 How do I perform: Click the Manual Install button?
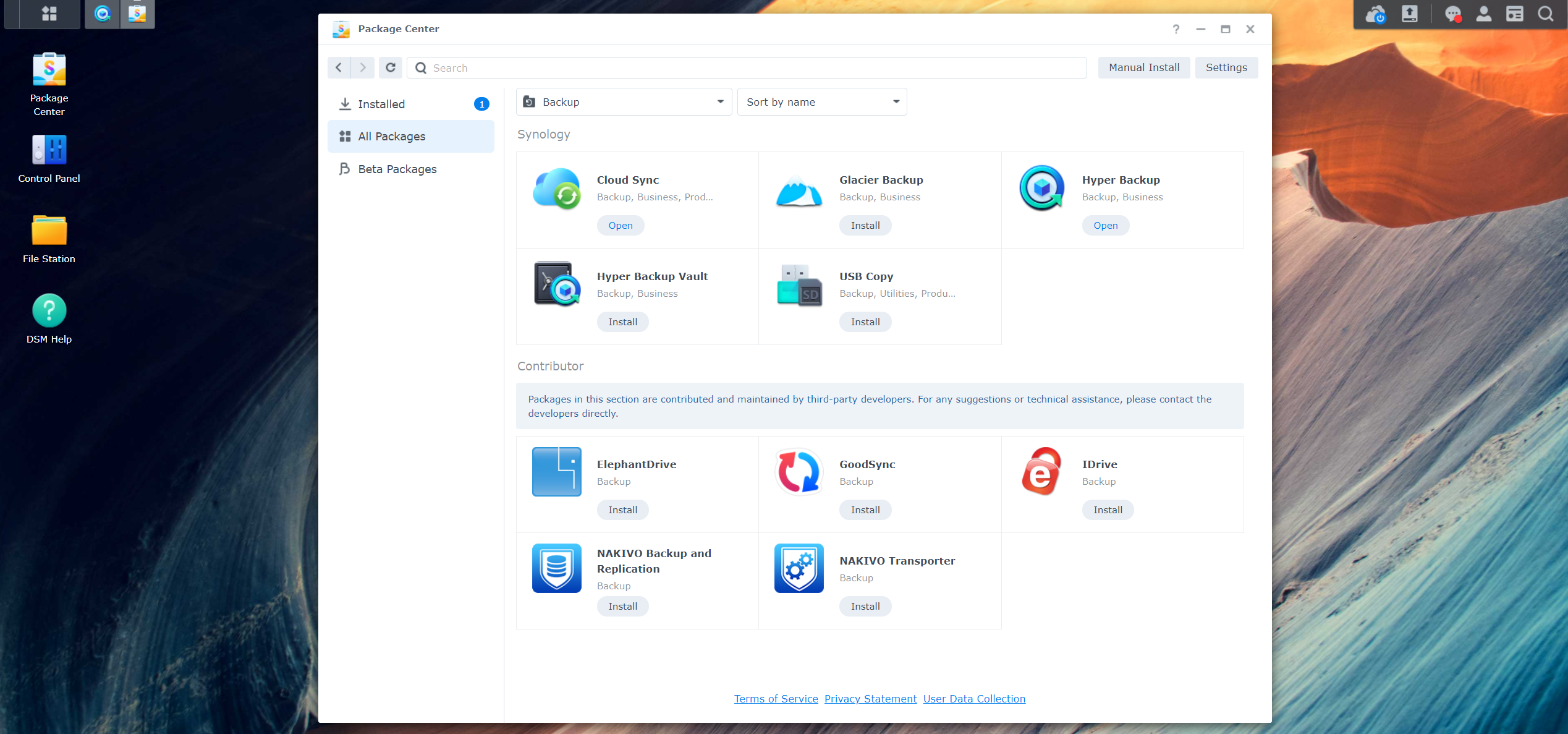tap(1144, 67)
